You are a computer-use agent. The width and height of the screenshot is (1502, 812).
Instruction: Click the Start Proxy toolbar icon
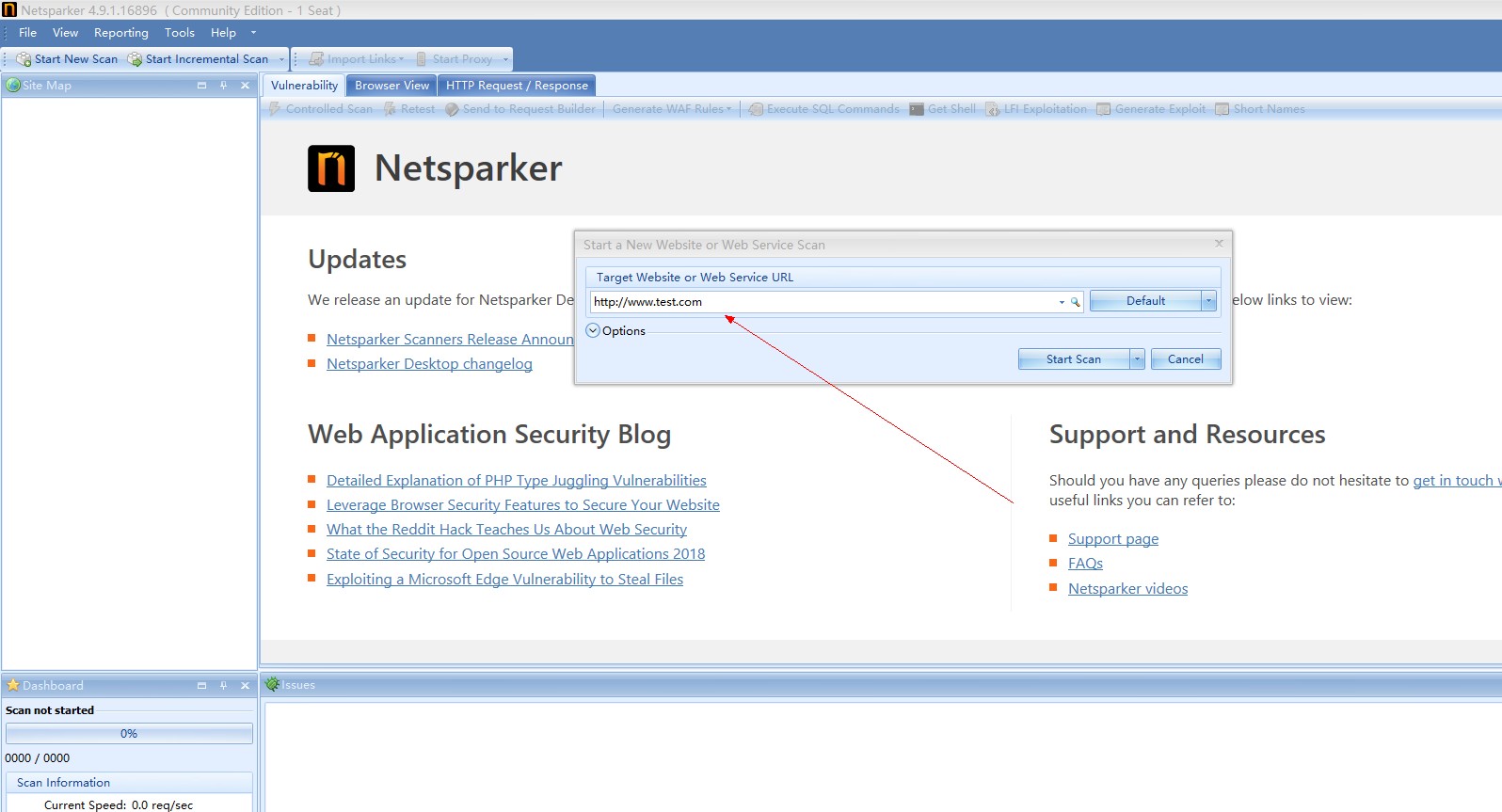422,59
